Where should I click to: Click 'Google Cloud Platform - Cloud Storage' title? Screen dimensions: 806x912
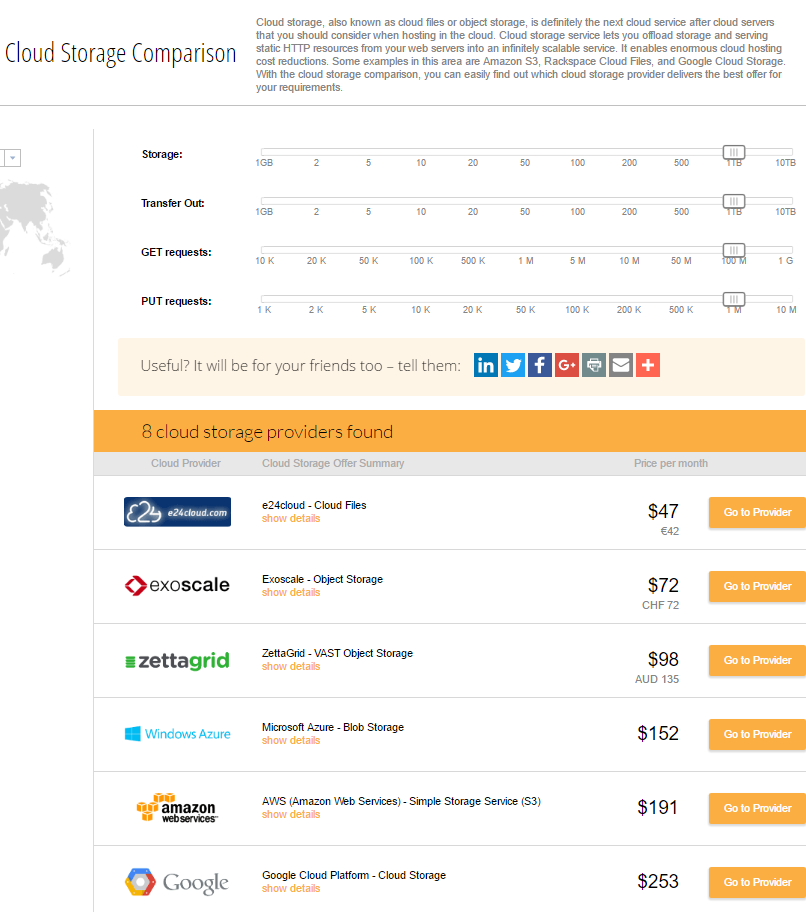point(354,875)
